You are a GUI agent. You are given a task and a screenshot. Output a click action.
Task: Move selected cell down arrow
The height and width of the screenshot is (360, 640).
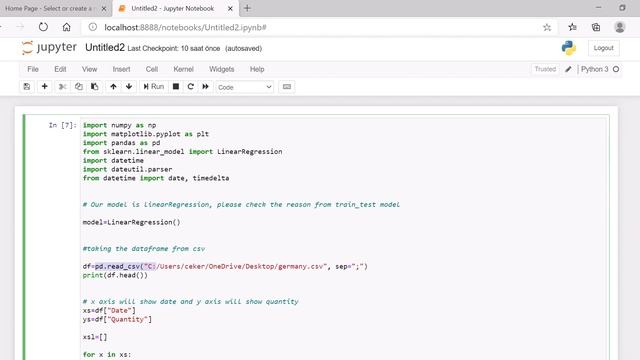click(129, 87)
